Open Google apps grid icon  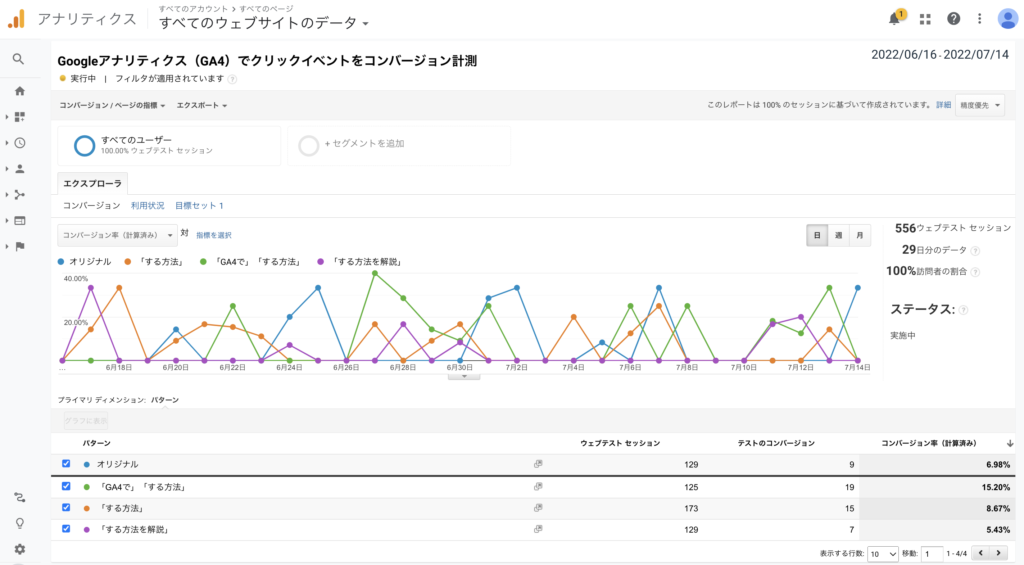click(925, 20)
